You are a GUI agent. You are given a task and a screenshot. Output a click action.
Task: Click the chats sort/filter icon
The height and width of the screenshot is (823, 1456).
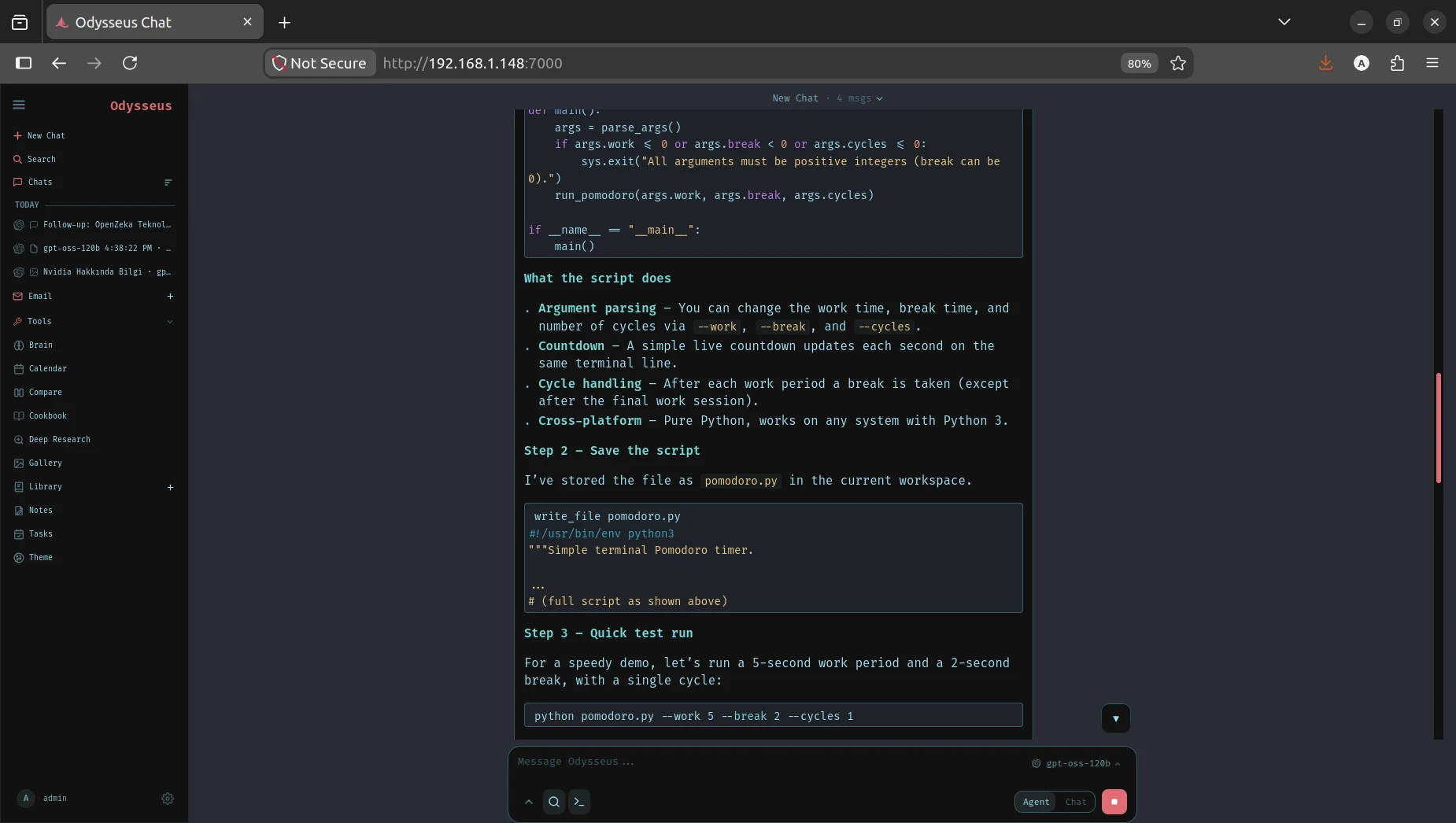point(168,183)
